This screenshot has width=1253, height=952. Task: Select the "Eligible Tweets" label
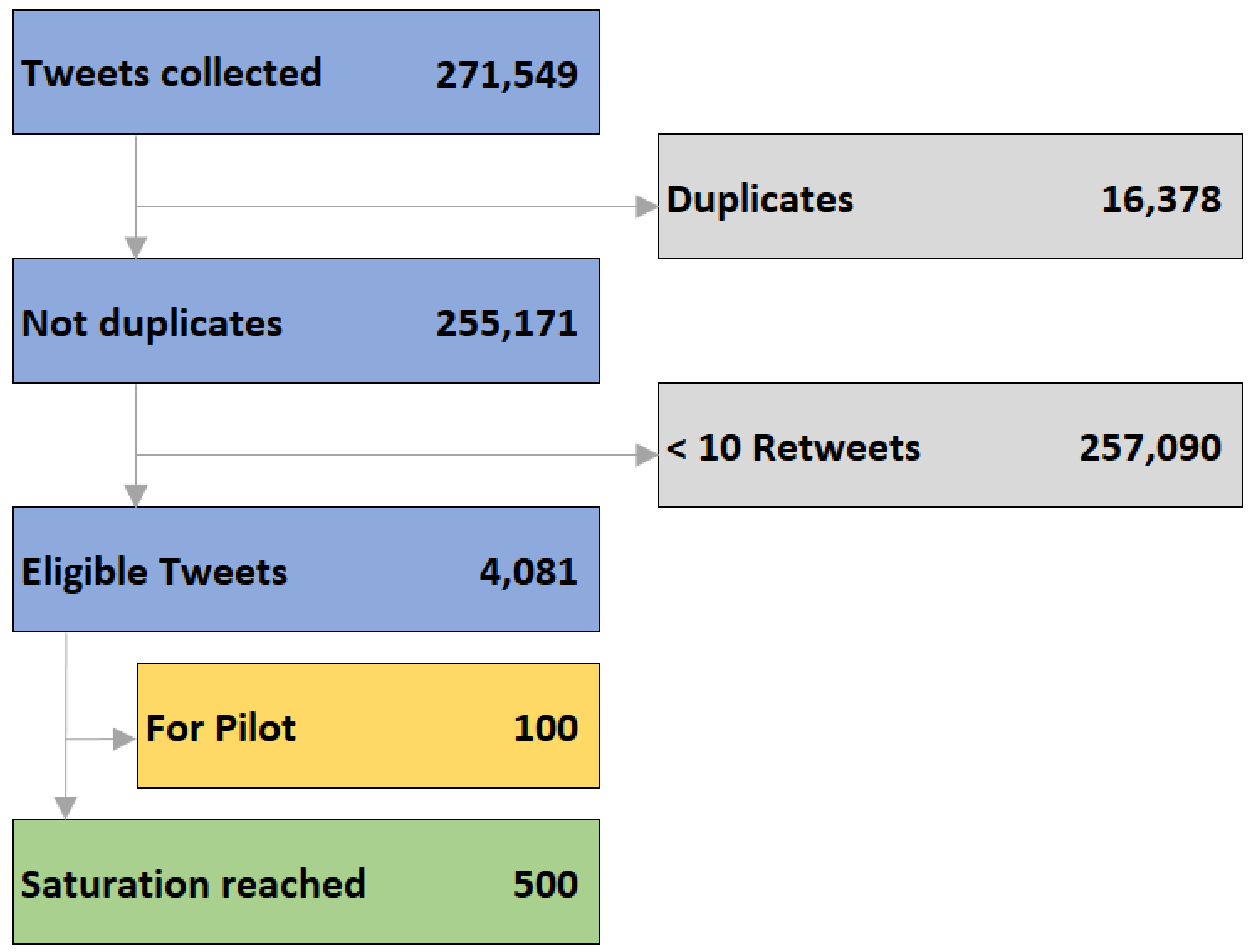[x=154, y=572]
